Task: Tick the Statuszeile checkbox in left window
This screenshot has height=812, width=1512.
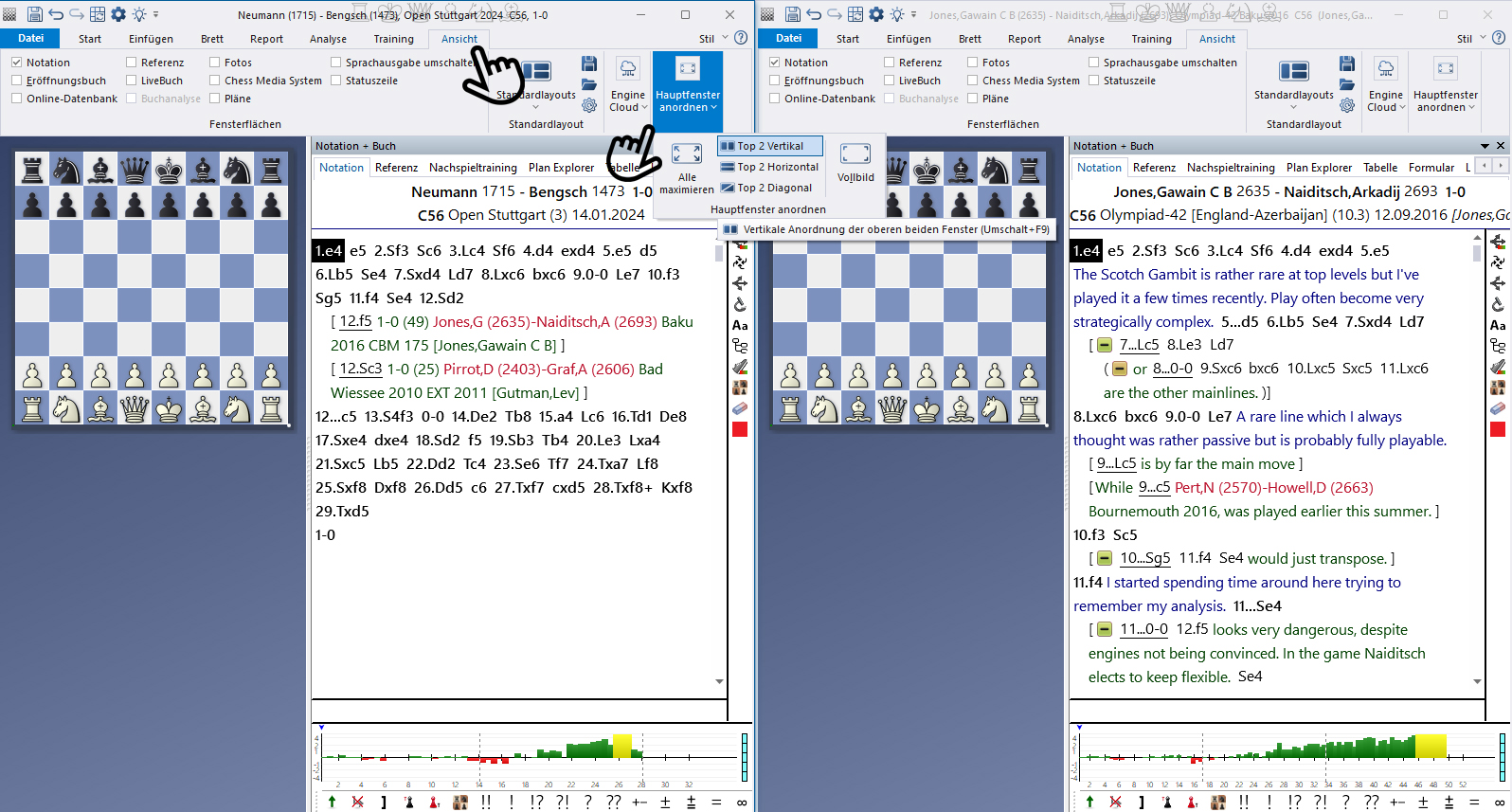Action: (336, 81)
